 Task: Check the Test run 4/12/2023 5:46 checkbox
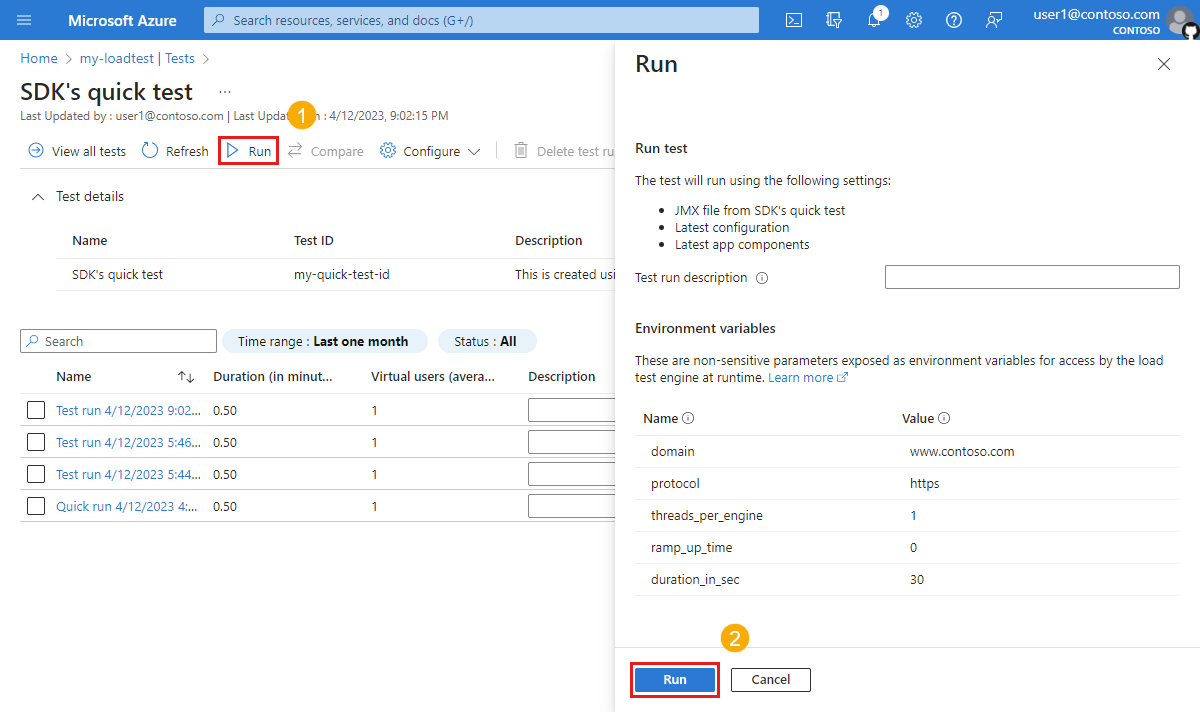35,441
